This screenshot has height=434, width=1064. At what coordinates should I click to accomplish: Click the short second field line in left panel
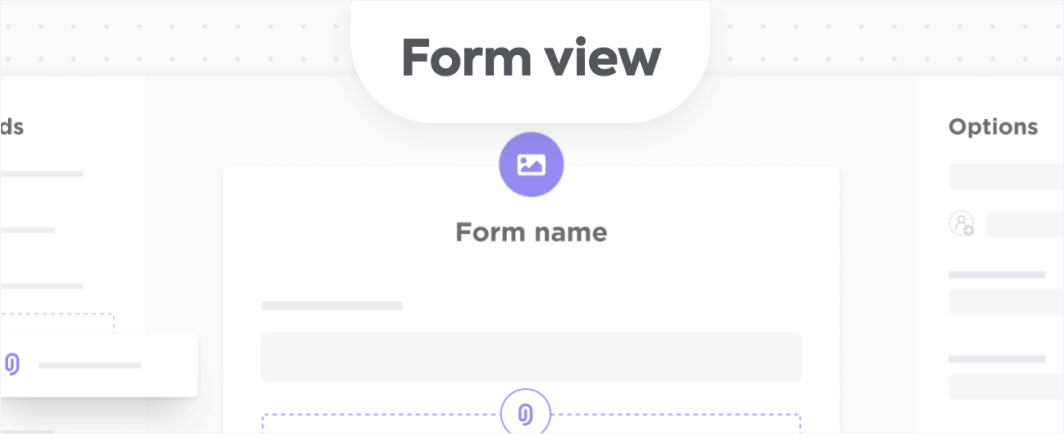27,230
